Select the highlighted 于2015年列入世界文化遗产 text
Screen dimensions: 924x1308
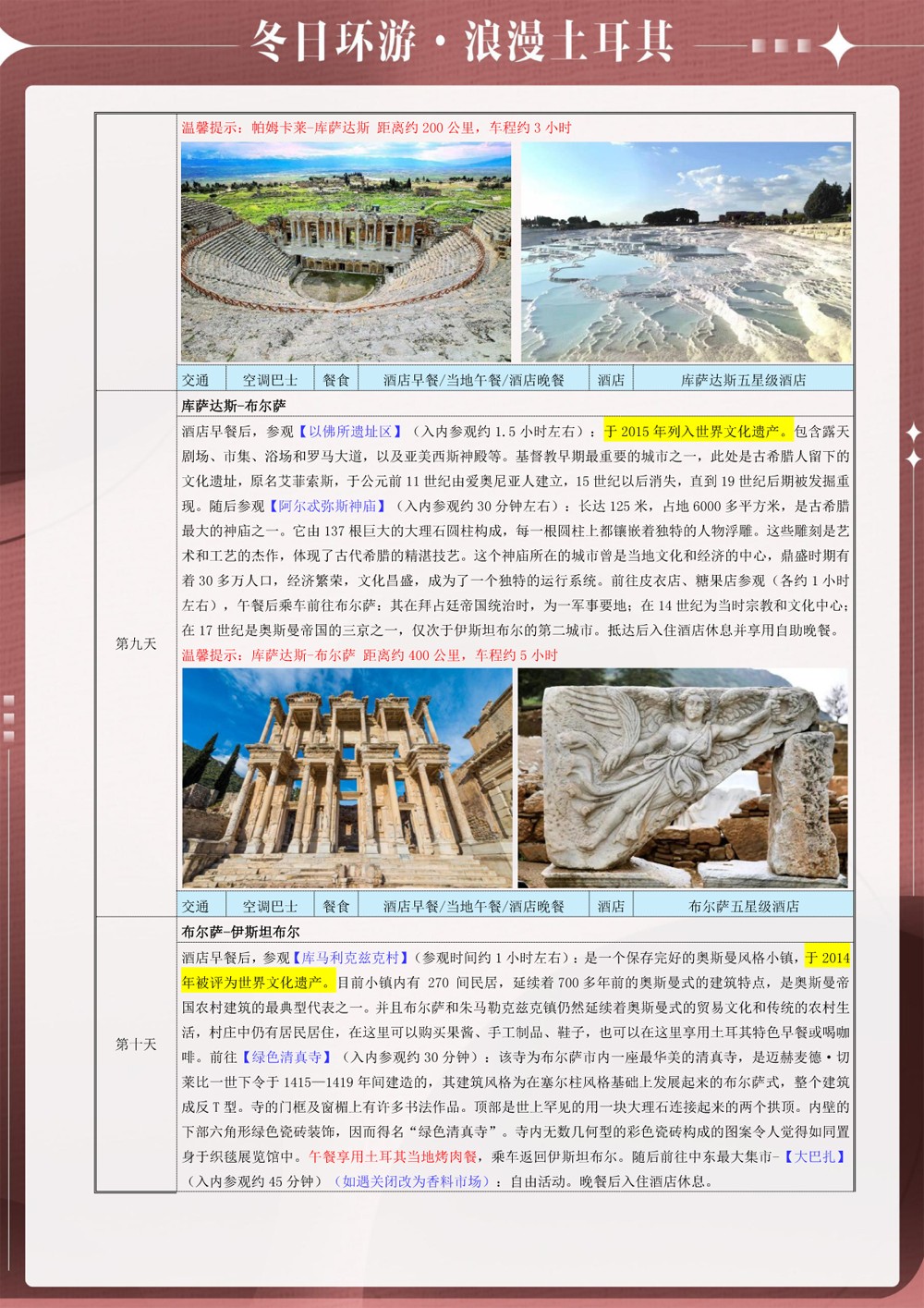click(x=698, y=432)
